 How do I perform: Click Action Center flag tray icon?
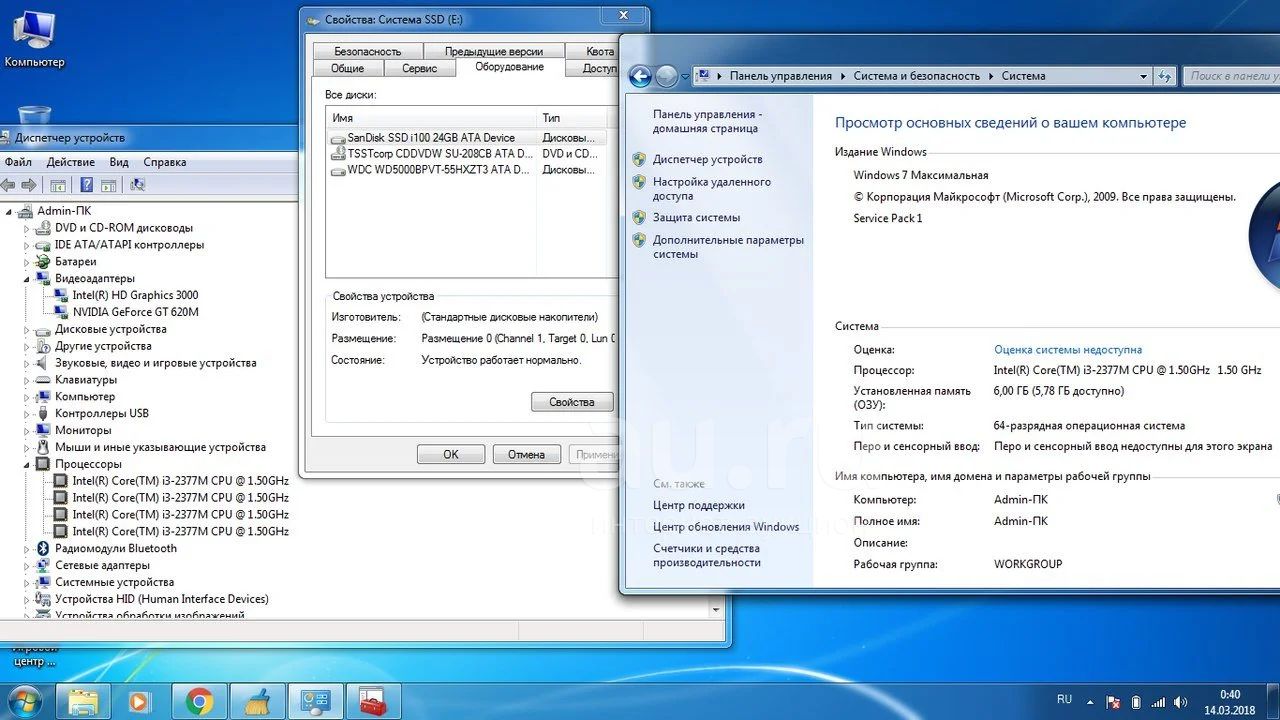(1115, 702)
